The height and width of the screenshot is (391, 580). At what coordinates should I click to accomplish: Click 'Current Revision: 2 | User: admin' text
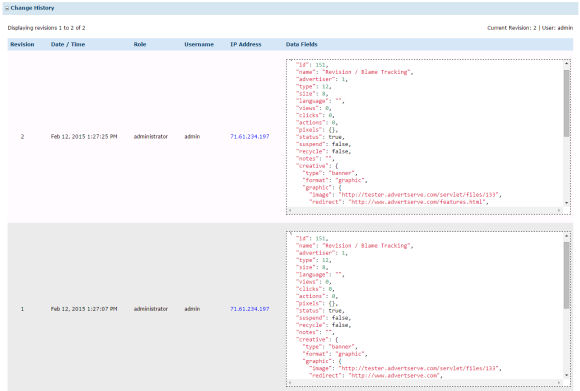pyautogui.click(x=530, y=28)
